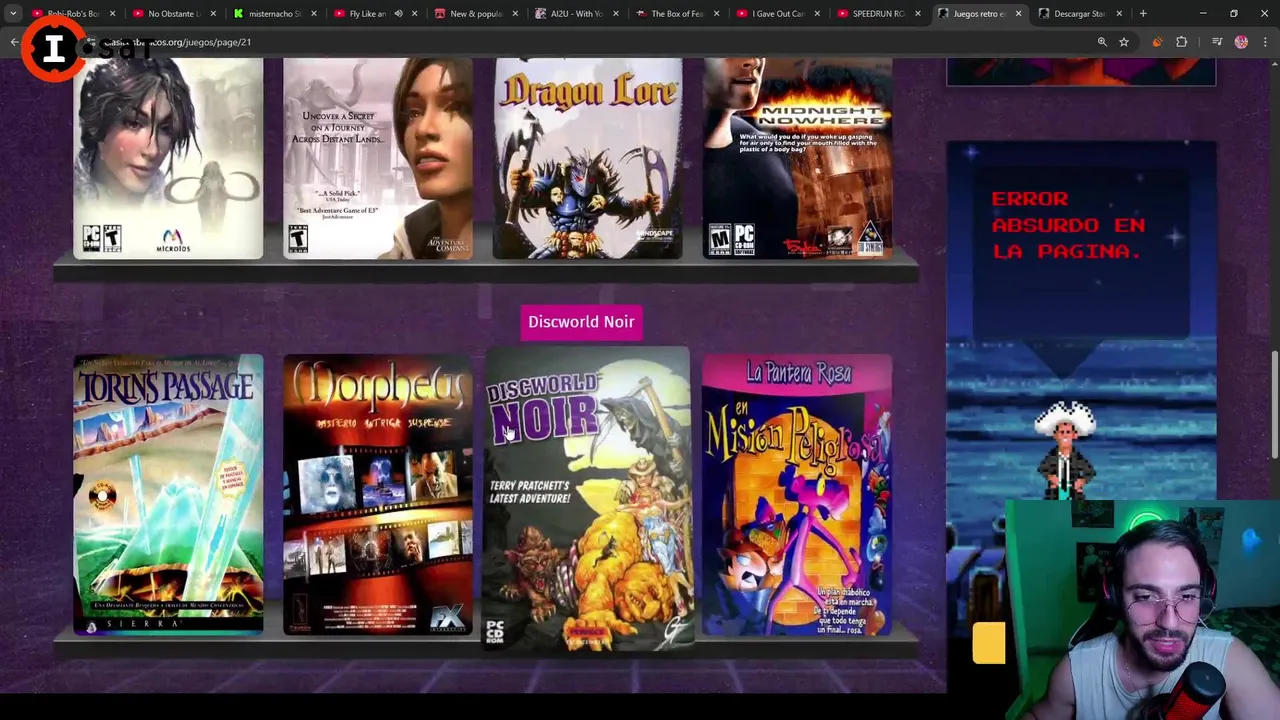Open La Pantera Rosa Misión Peligrosa cover

click(797, 494)
